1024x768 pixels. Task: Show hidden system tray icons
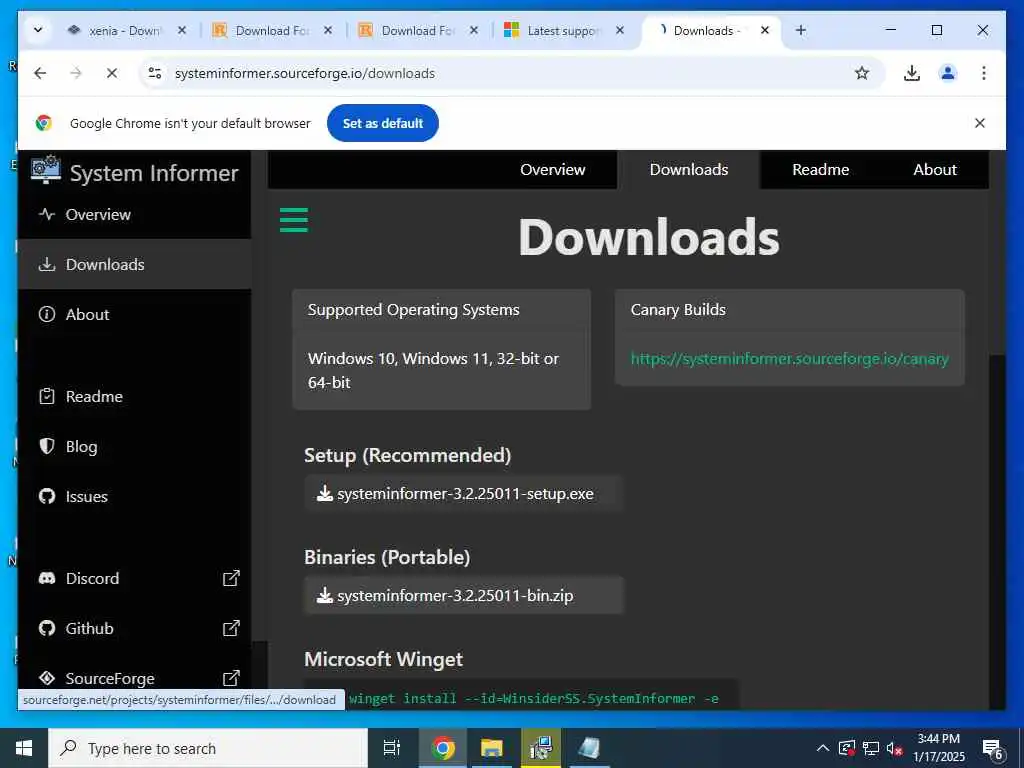click(823, 748)
